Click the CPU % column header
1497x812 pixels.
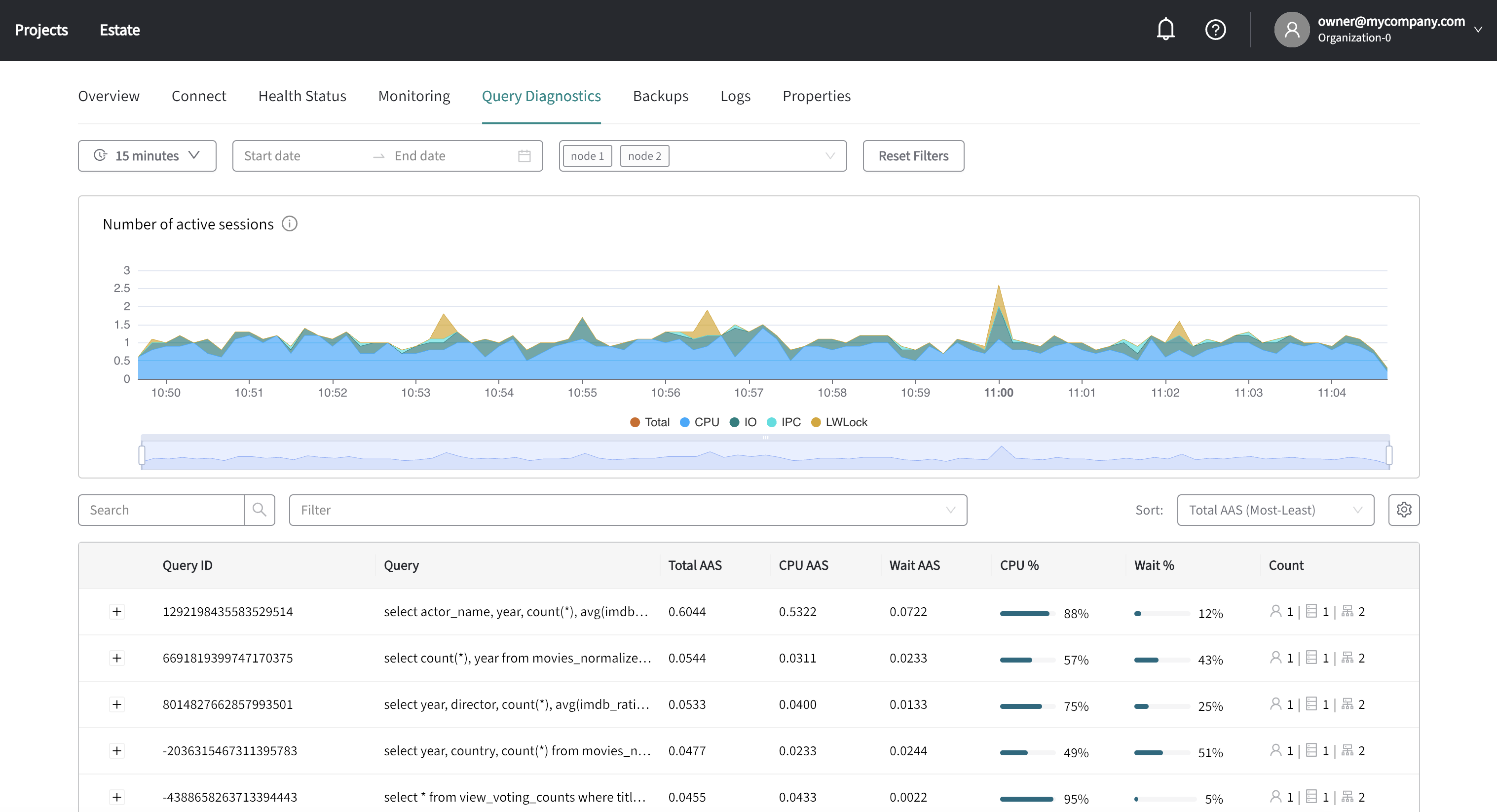[1019, 565]
